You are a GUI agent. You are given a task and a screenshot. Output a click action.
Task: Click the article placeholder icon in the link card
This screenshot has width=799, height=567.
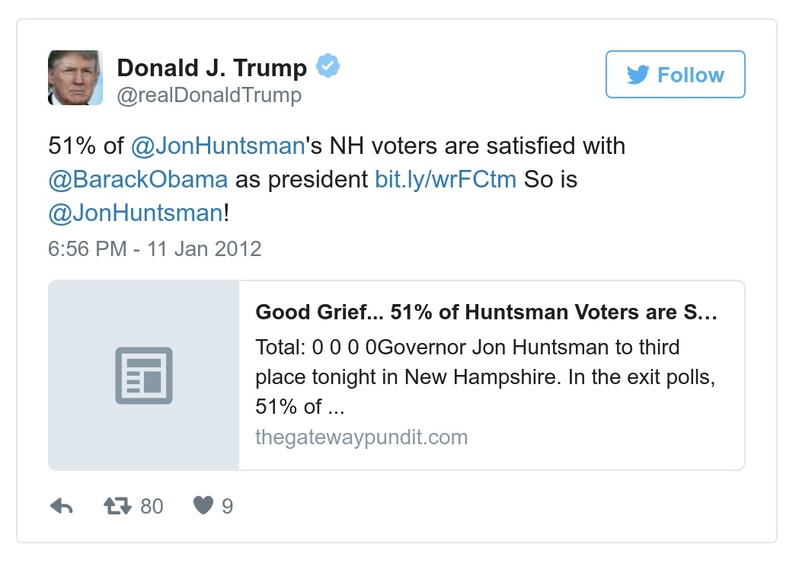(143, 375)
